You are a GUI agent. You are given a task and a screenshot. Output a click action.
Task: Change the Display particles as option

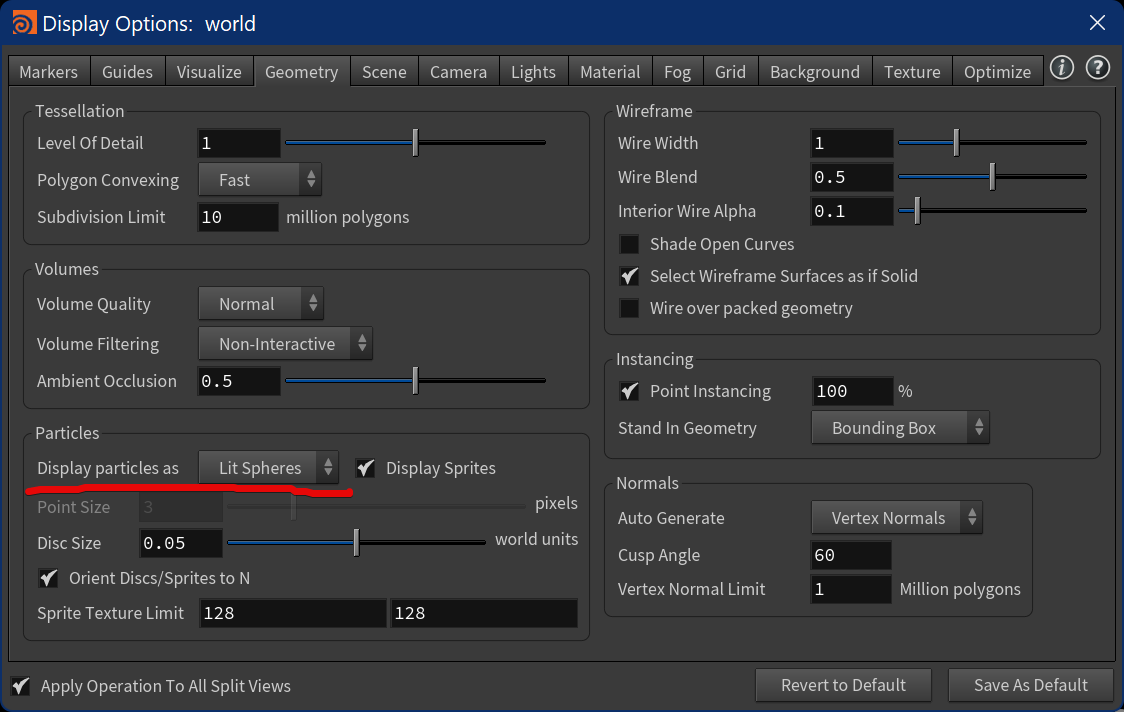point(269,467)
